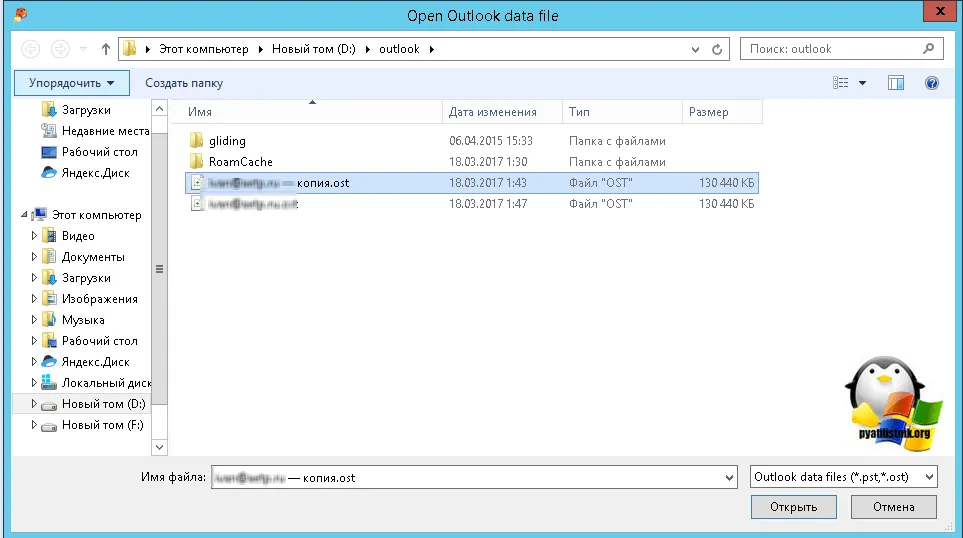Screen dimensions: 963x538
Task: Click the 'Отмена' button
Action: (x=894, y=507)
